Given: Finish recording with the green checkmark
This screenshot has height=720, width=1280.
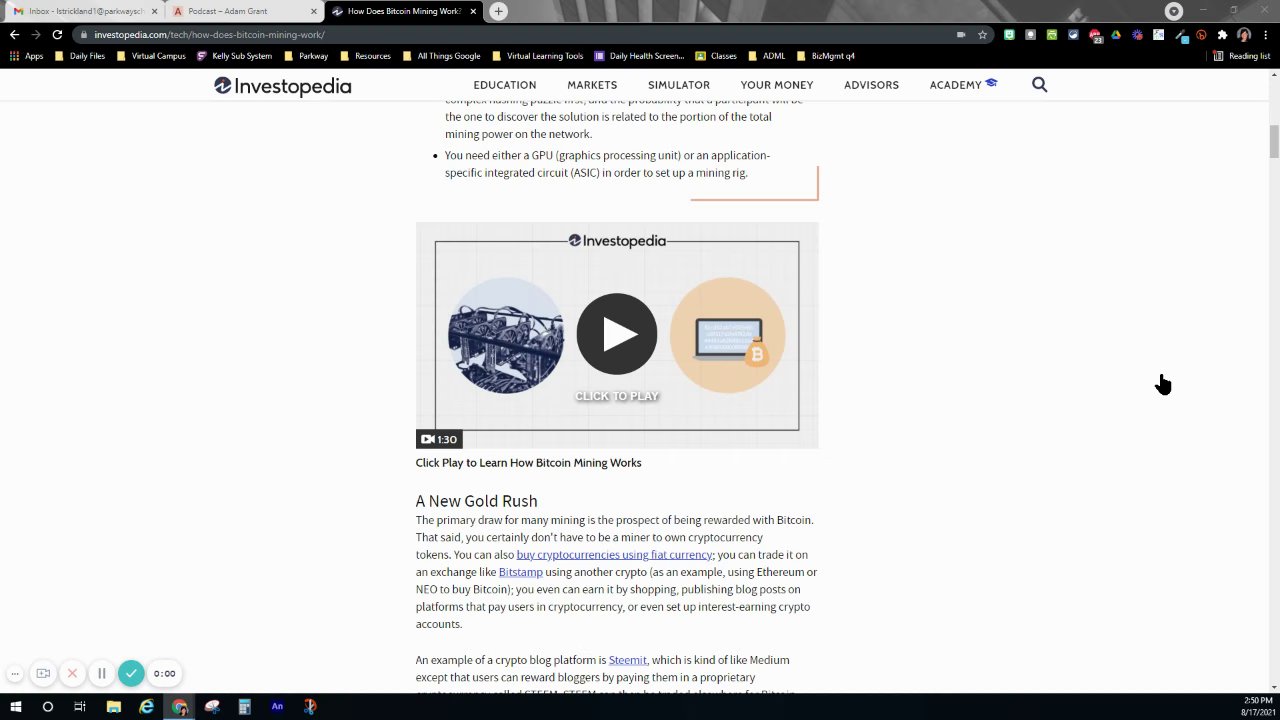Looking at the screenshot, I should pyautogui.click(x=131, y=673).
